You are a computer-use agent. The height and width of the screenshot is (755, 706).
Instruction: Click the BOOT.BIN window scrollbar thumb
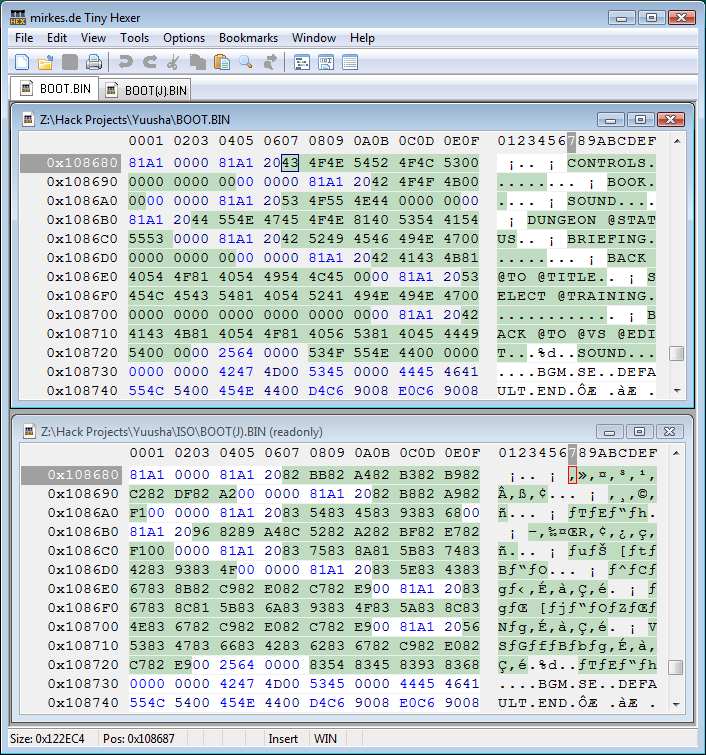pos(677,353)
